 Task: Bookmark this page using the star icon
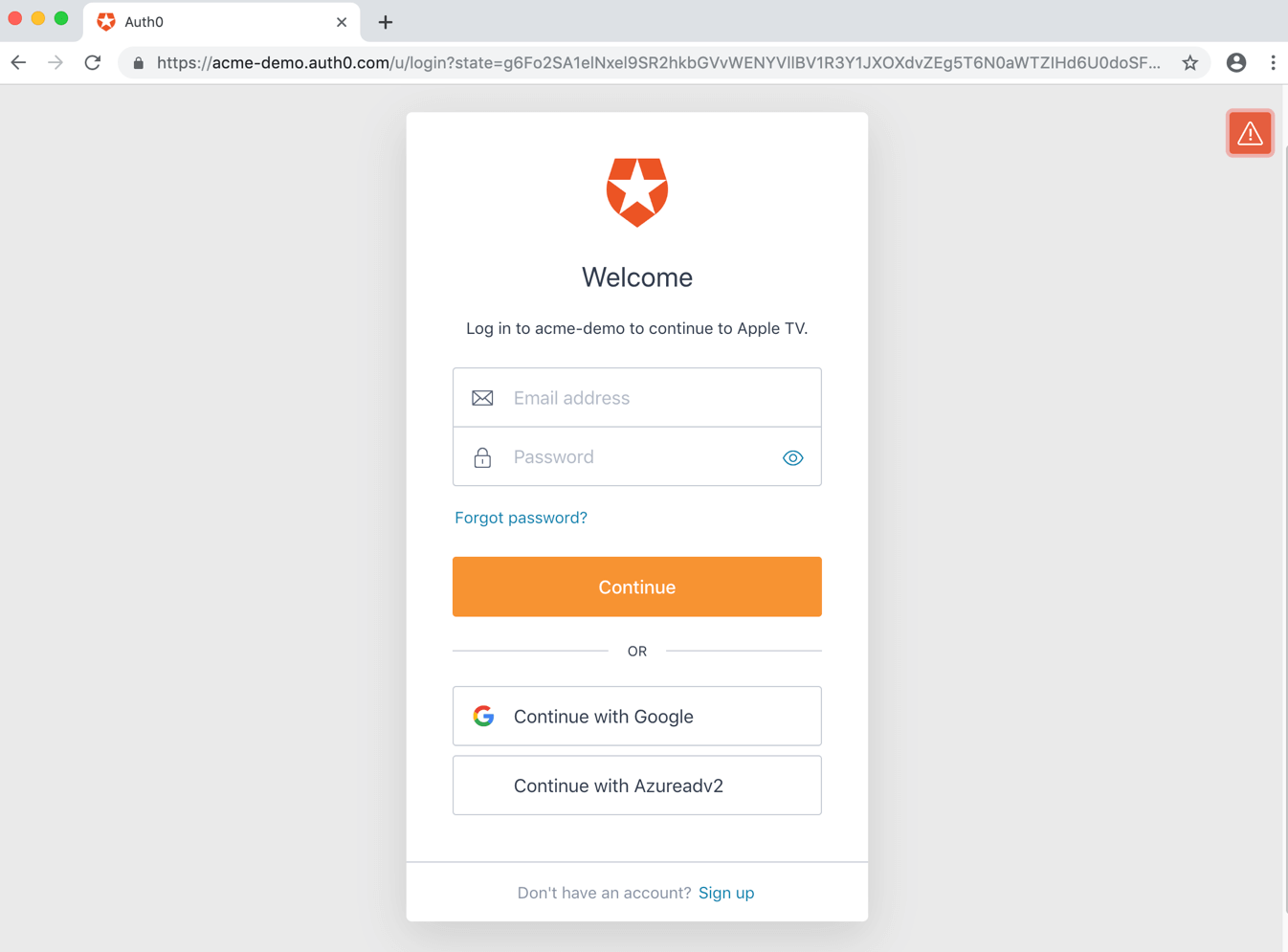pos(1189,62)
